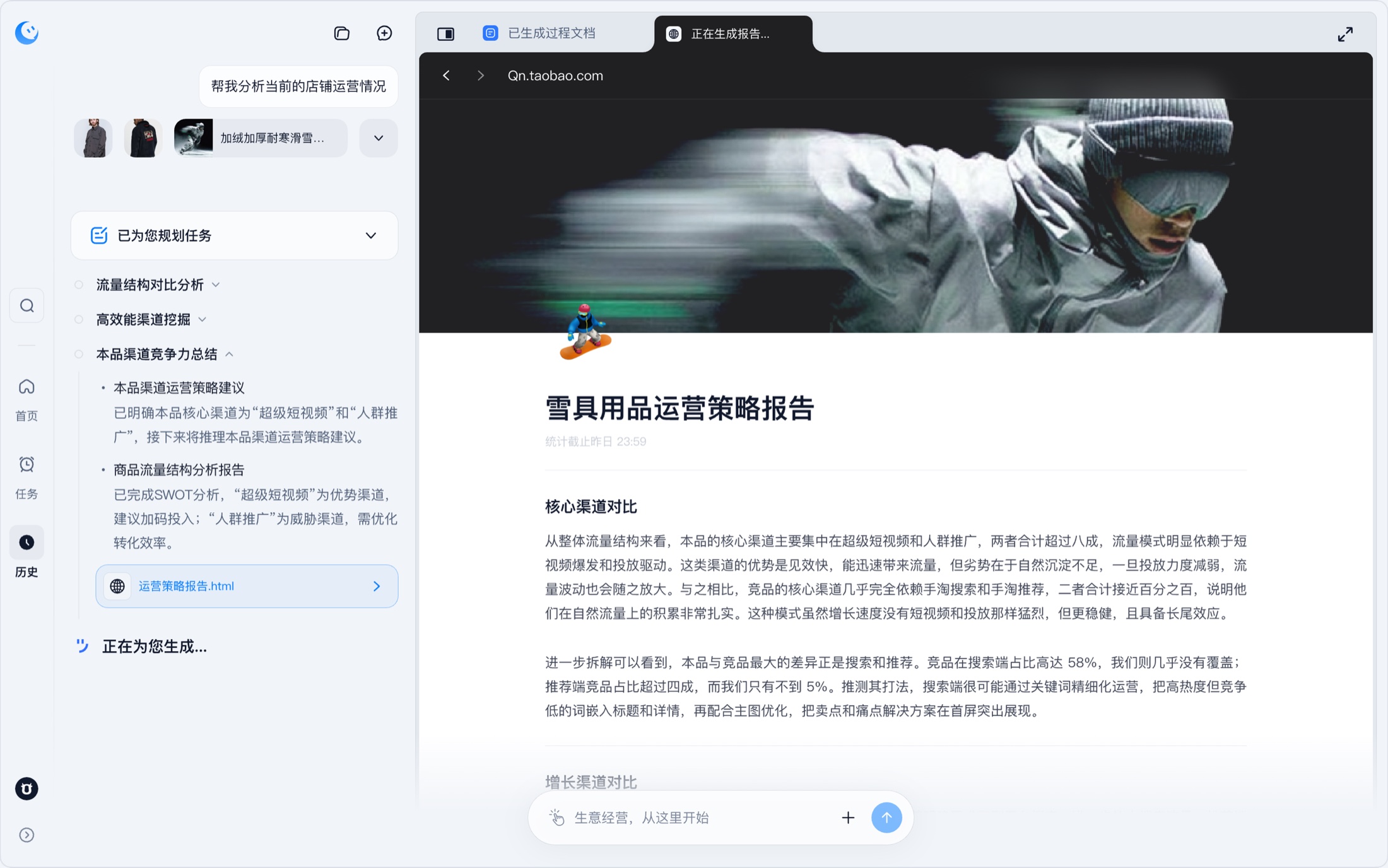Screen dimensions: 1388x868
Task: Click the snowboarder emoji page icon
Action: (585, 331)
